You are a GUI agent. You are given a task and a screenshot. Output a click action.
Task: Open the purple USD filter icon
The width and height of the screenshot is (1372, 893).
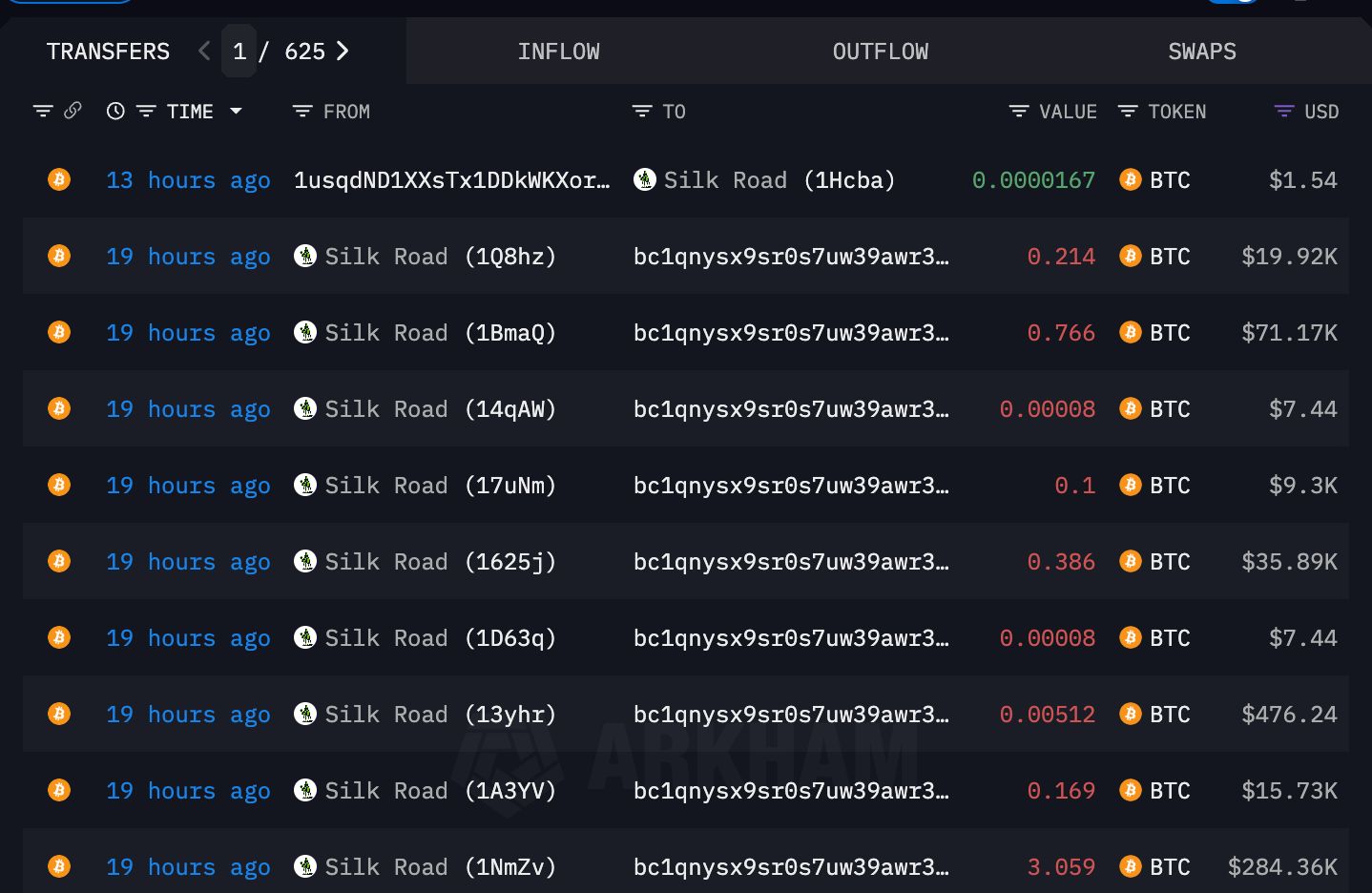pyautogui.click(x=1284, y=112)
